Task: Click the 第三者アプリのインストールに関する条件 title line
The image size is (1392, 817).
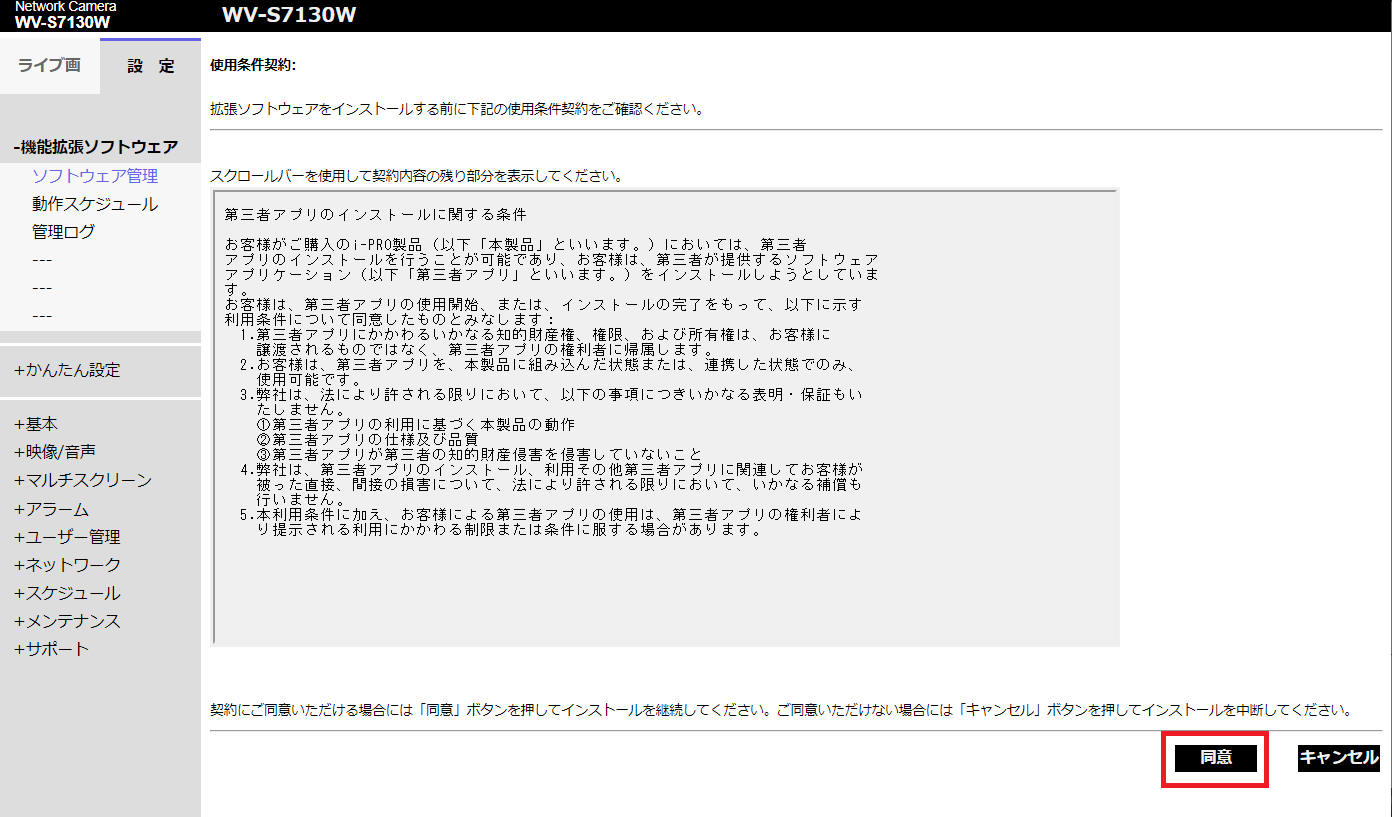Action: [376, 215]
